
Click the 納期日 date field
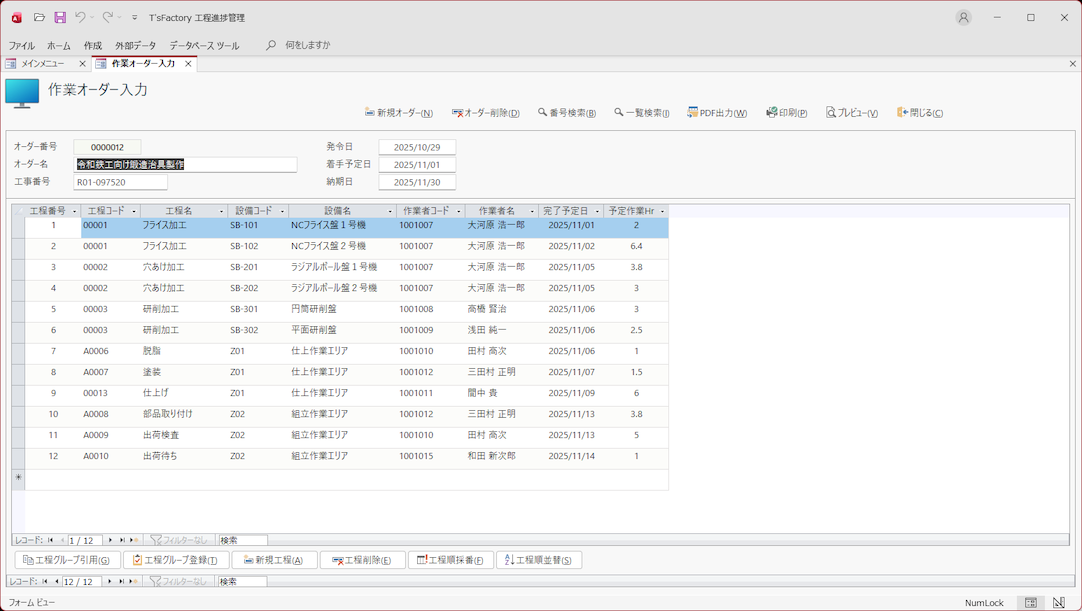tap(417, 182)
